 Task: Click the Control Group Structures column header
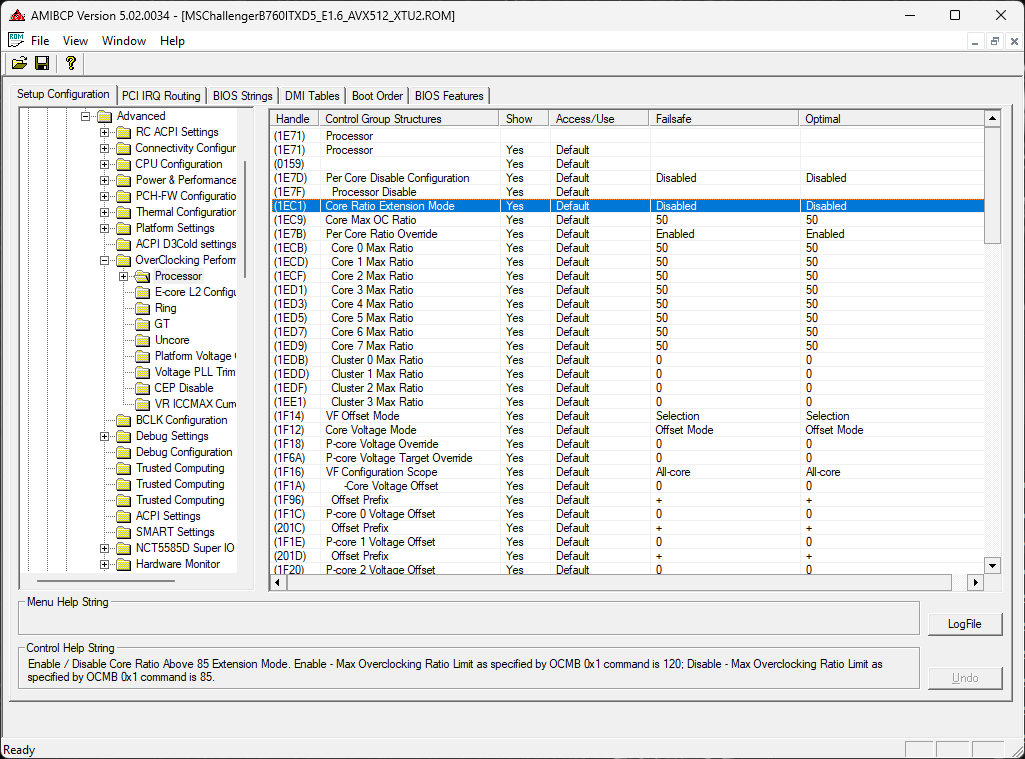click(x=409, y=119)
